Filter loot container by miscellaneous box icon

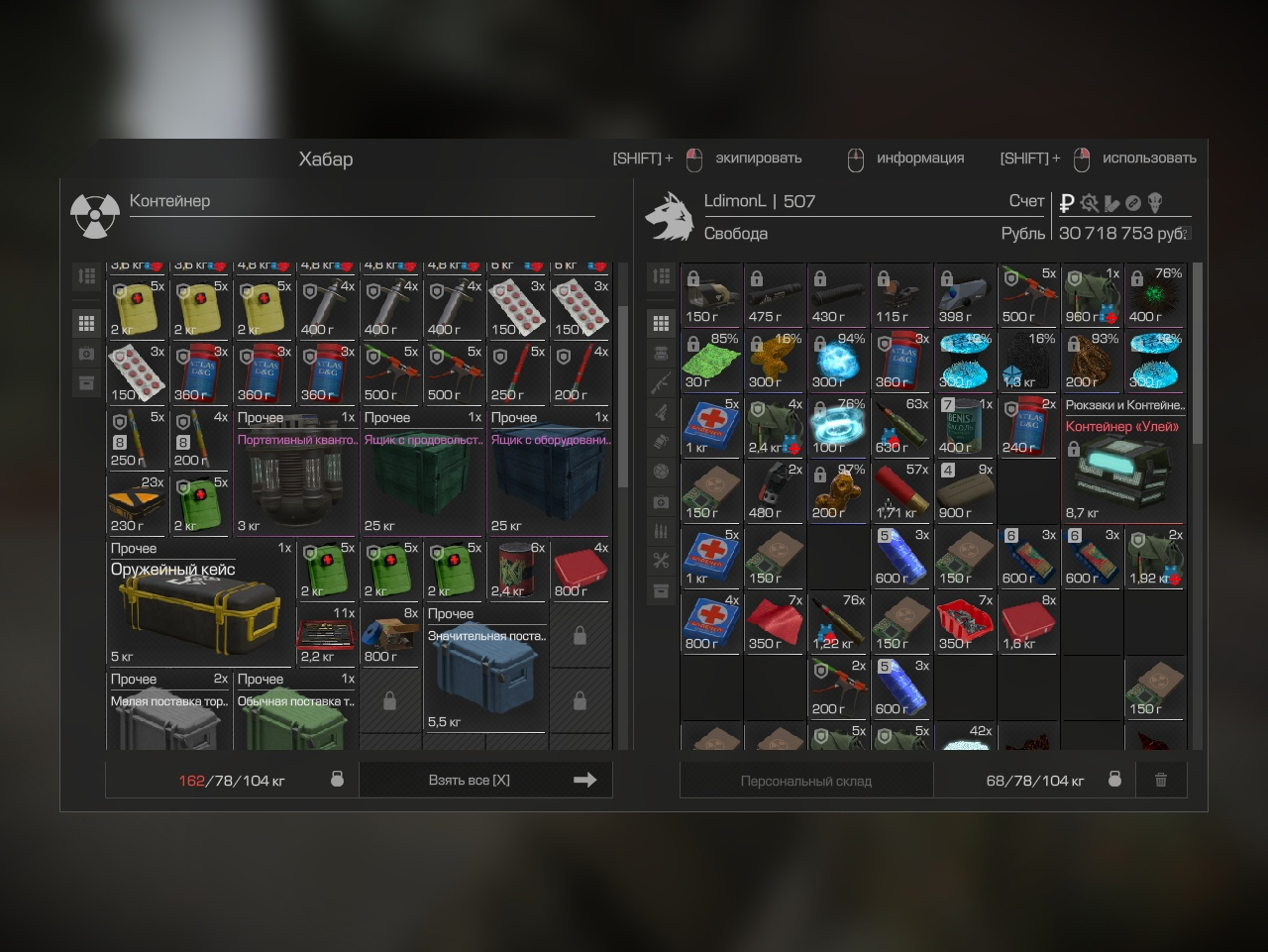[86, 382]
